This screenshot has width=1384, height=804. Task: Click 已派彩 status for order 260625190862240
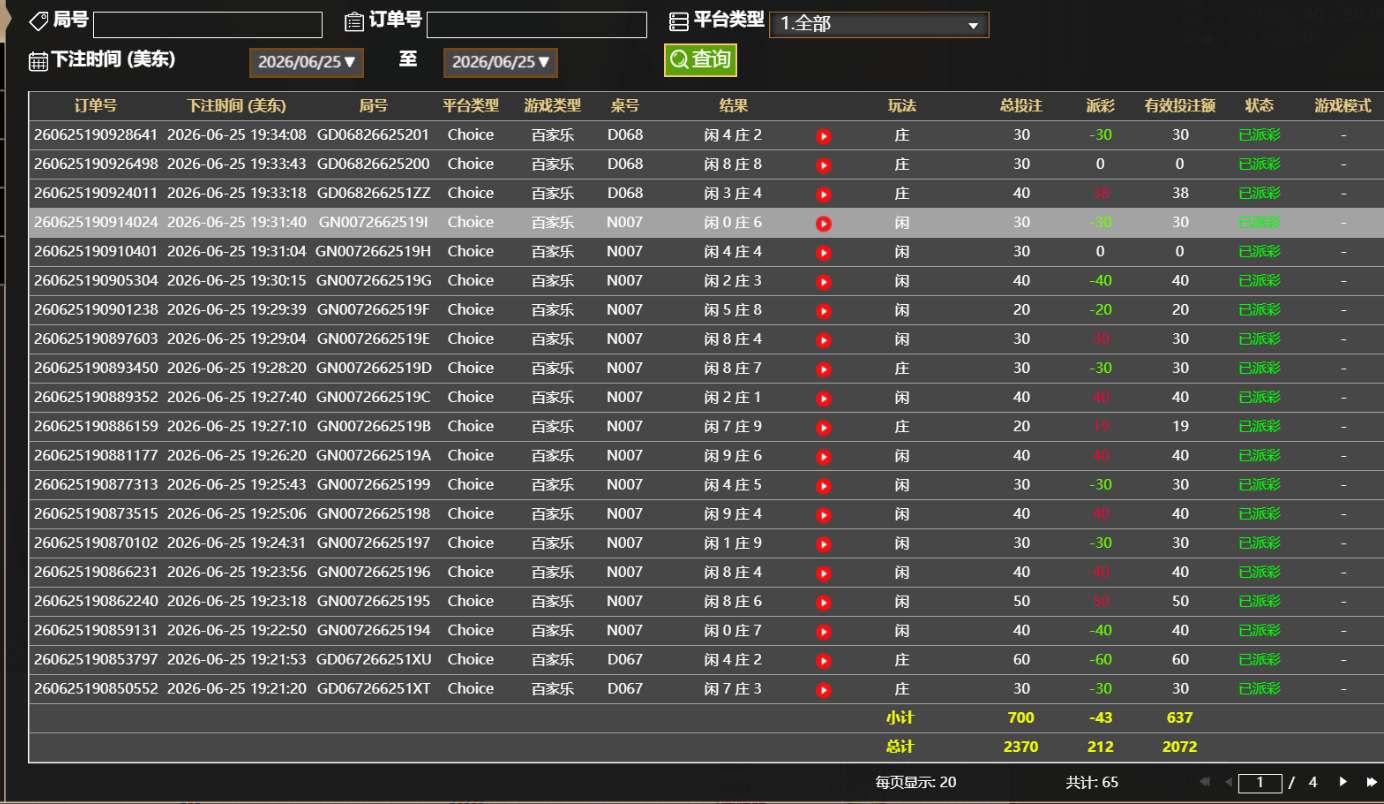[x=1259, y=601]
